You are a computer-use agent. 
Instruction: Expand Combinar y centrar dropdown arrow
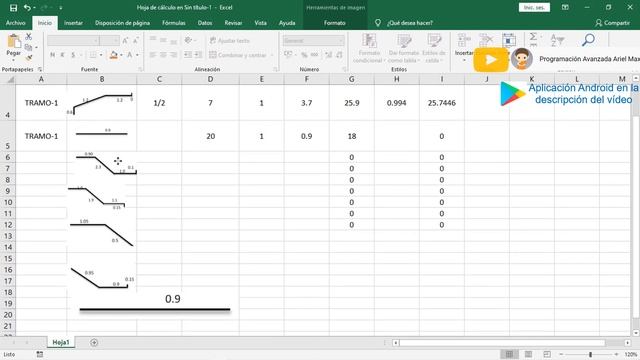pos(272,55)
